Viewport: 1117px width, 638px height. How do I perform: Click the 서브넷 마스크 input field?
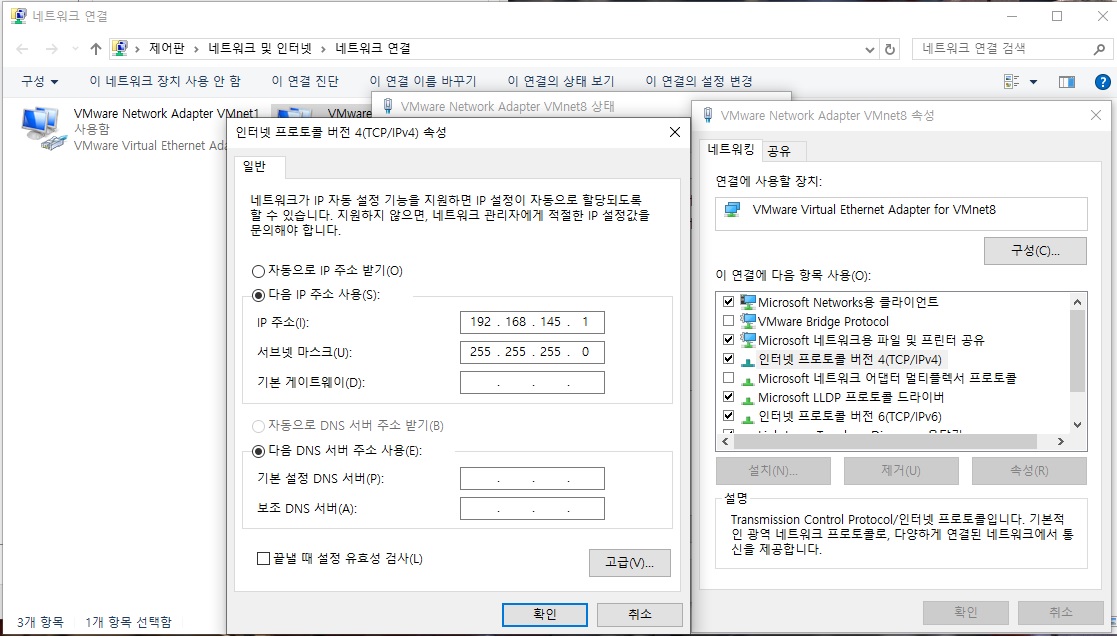[532, 352]
